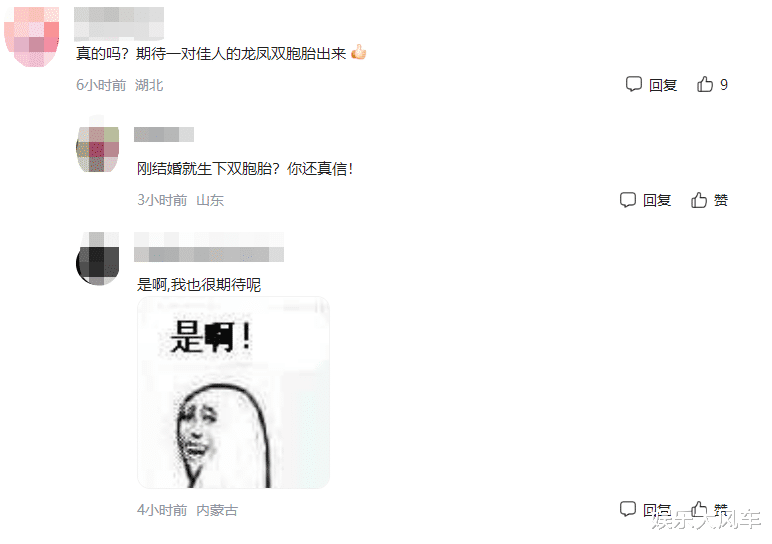Open the 是啊! meme image in the reply

[x=233, y=392]
